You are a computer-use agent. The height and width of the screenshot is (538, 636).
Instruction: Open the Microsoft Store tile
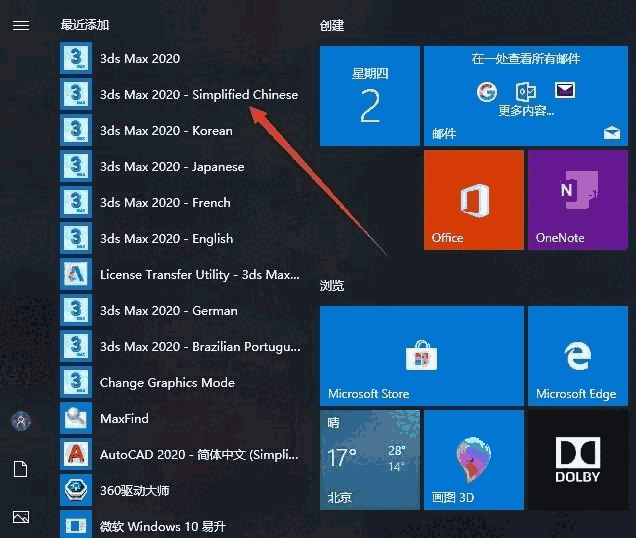(x=421, y=356)
